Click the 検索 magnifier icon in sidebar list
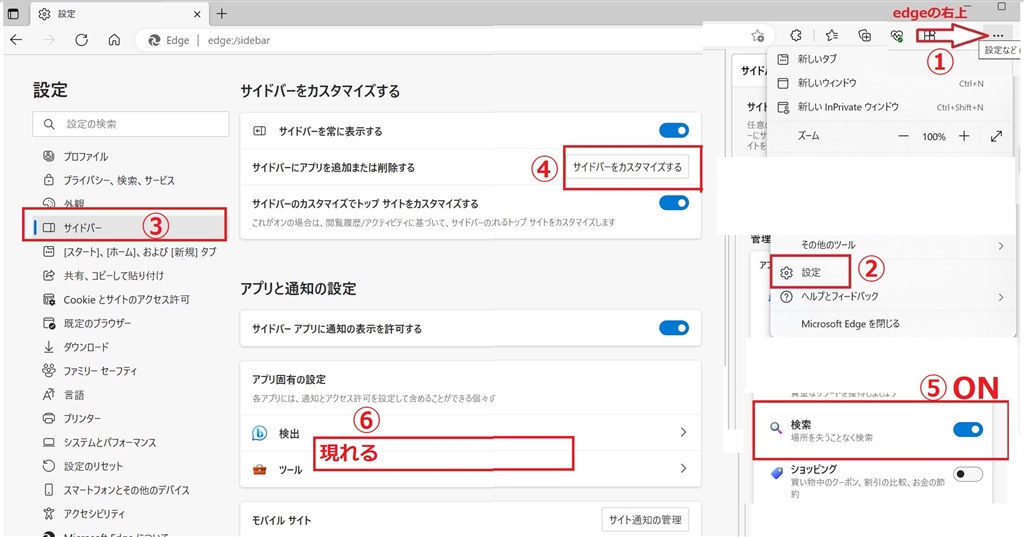 (776, 429)
